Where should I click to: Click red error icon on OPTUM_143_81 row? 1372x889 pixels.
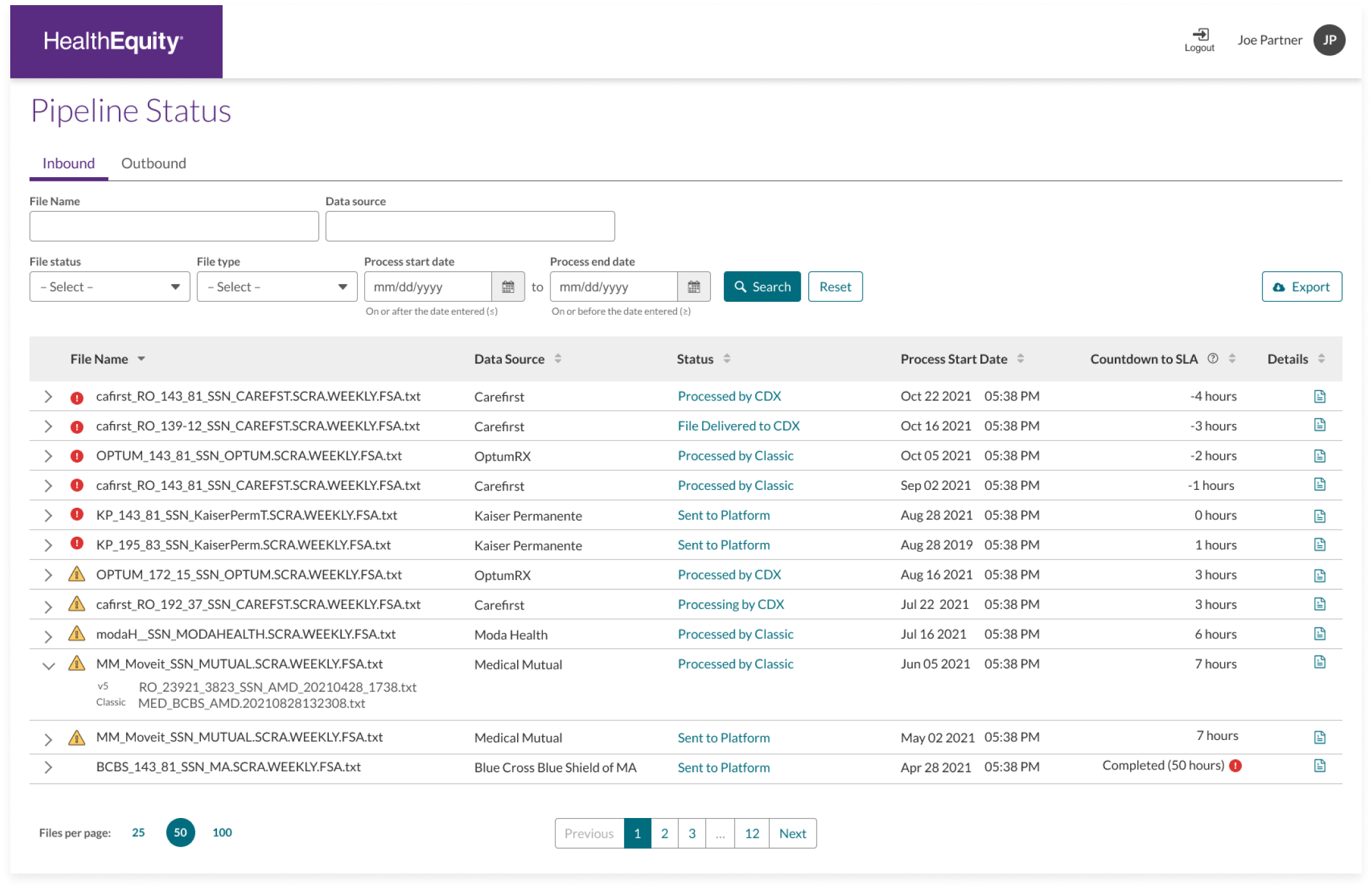click(77, 456)
